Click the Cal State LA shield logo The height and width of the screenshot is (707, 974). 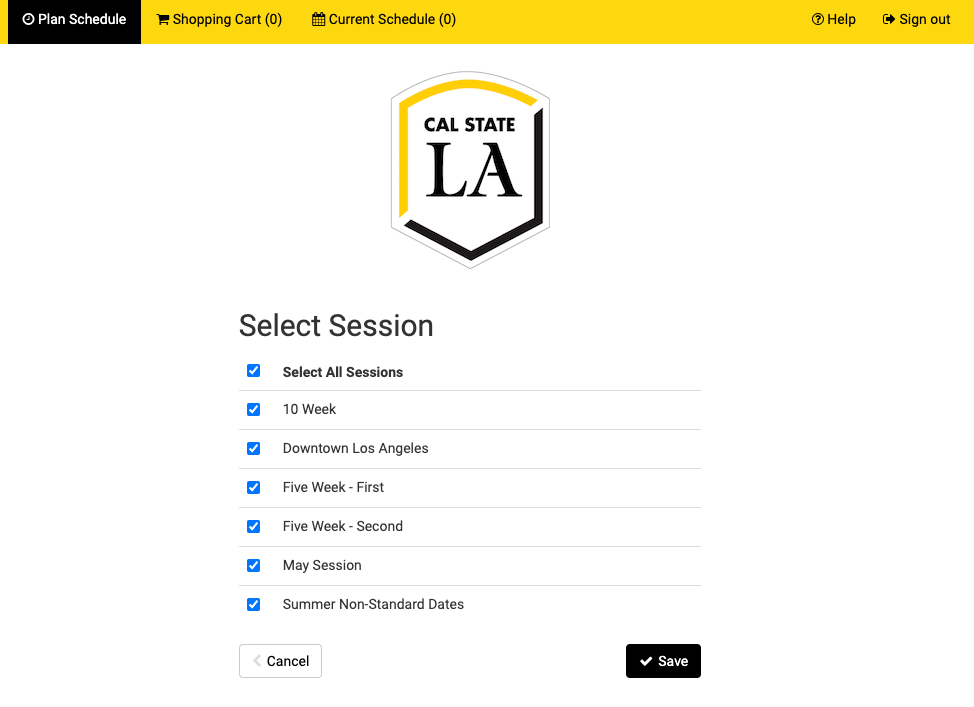[470, 168]
